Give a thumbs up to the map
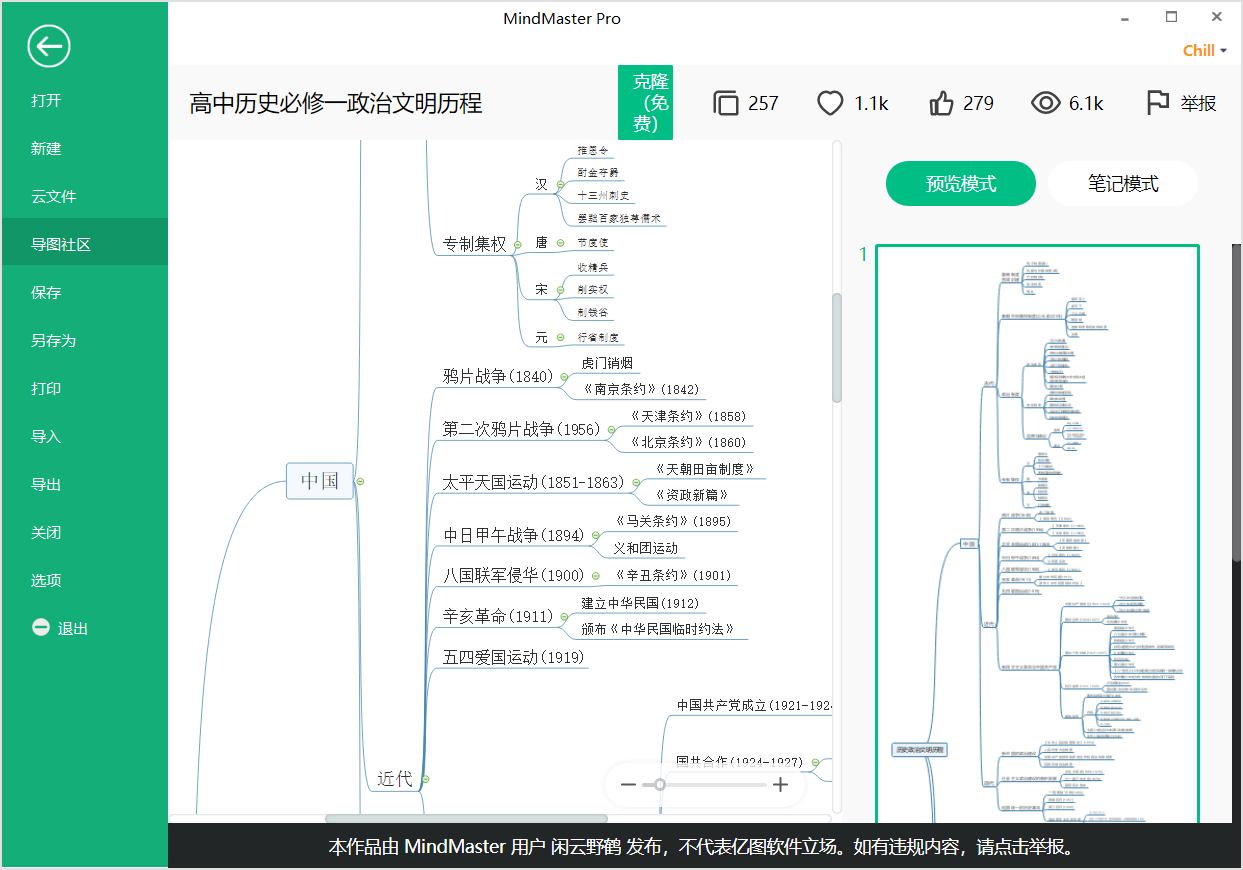The height and width of the screenshot is (870, 1243). [941, 103]
